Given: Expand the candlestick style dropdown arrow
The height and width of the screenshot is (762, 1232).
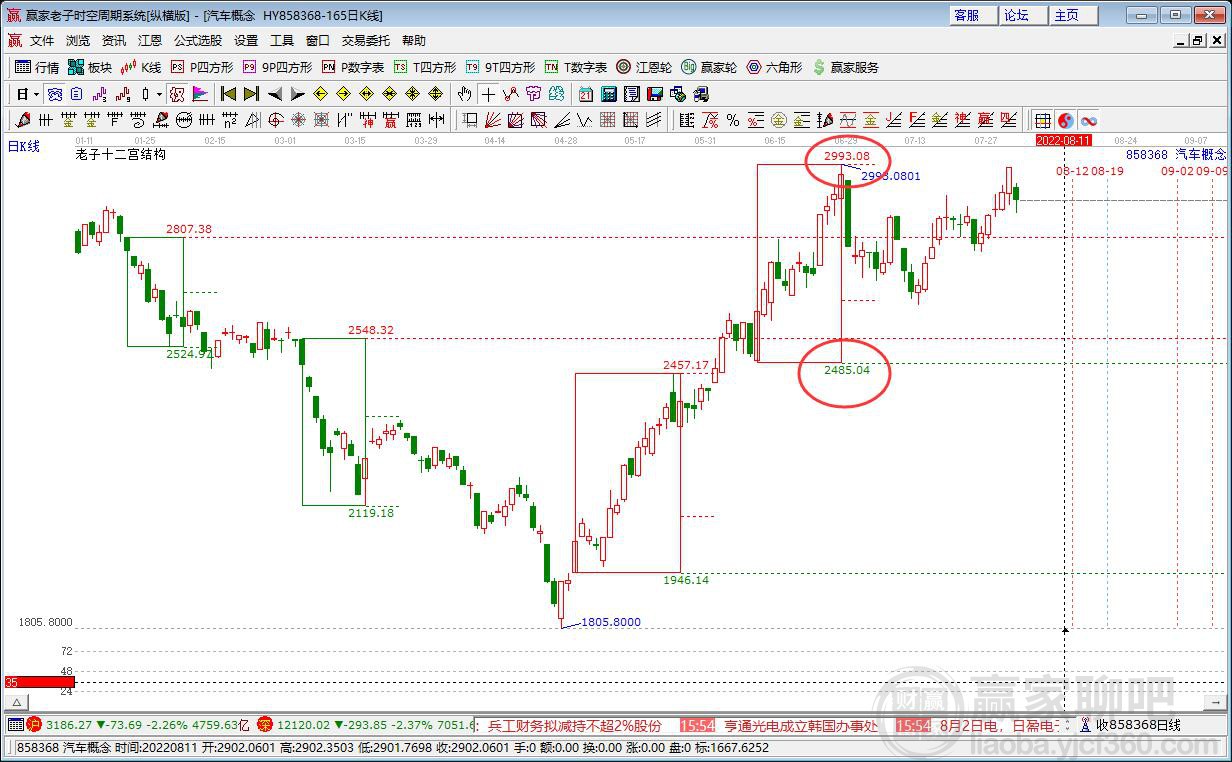Looking at the screenshot, I should coord(159,94).
